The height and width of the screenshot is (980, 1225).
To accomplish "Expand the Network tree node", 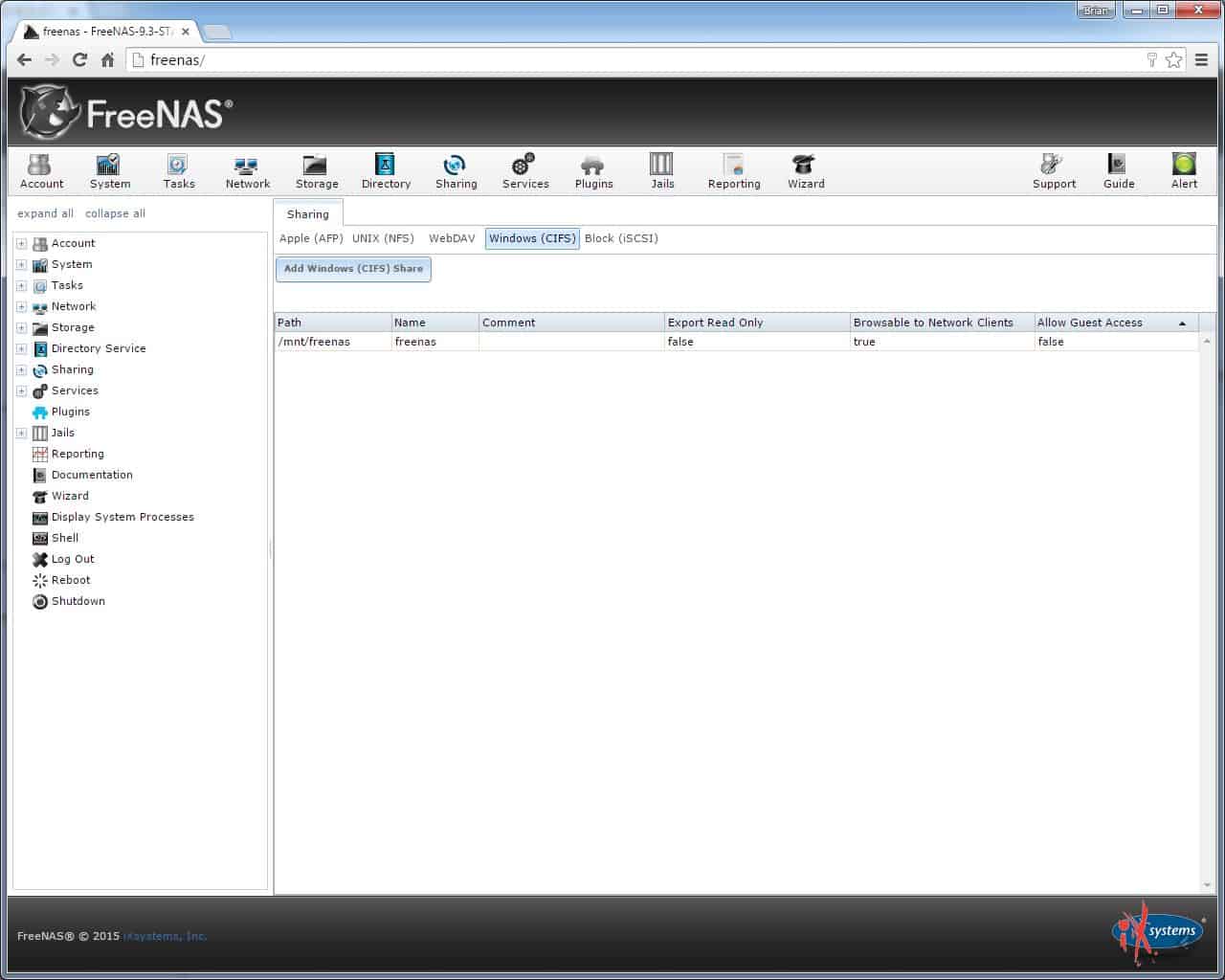I will 21,306.
